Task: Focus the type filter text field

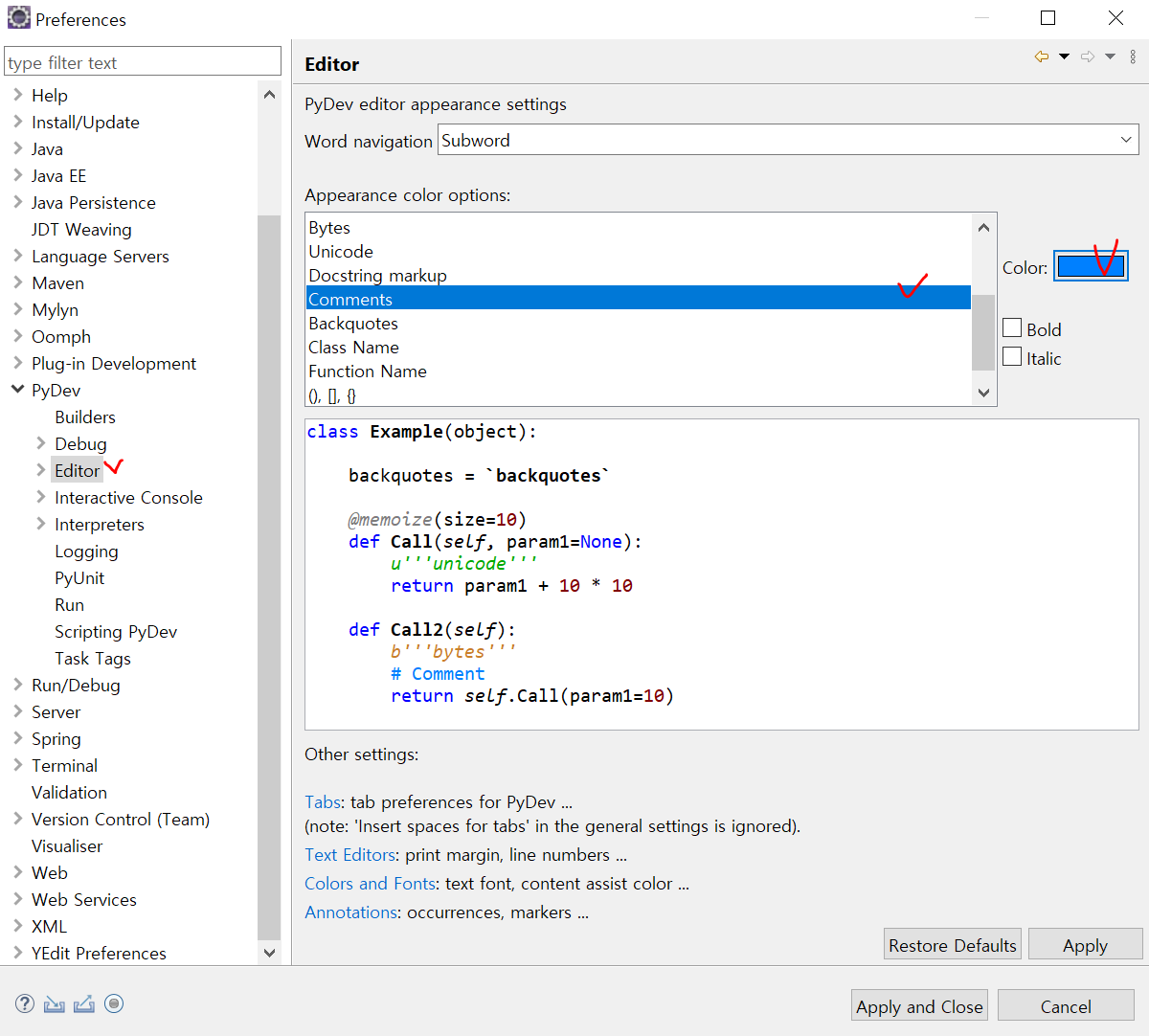Action: (143, 62)
